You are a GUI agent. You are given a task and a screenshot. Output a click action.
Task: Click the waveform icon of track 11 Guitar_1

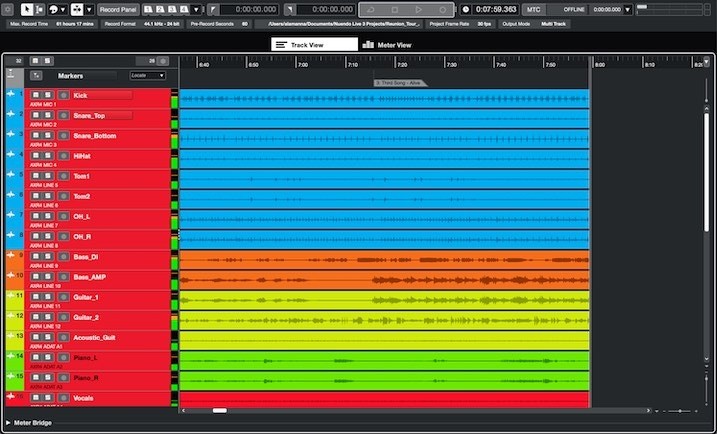point(11,295)
